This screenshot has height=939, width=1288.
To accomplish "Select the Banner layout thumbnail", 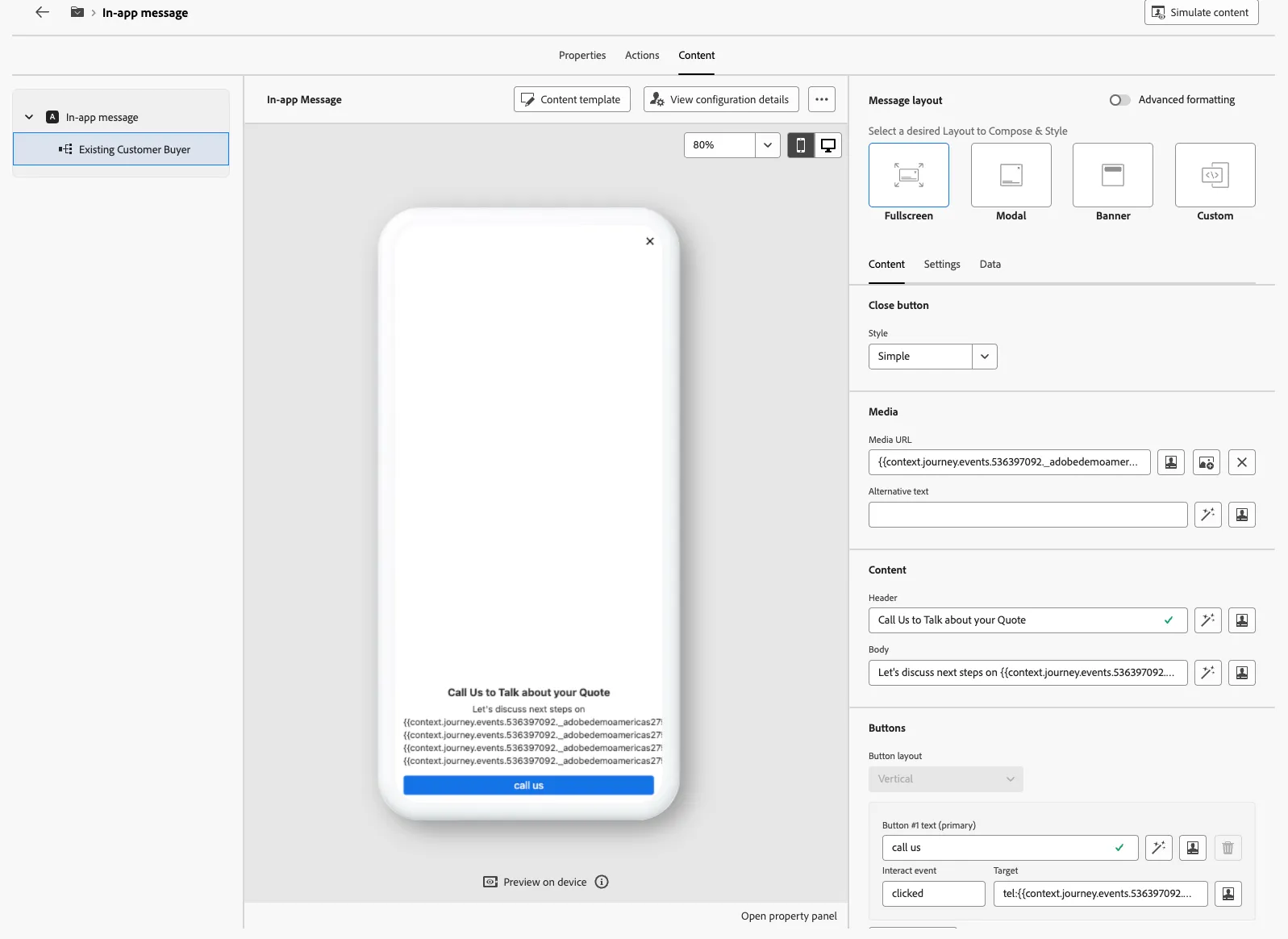I will [x=1113, y=175].
